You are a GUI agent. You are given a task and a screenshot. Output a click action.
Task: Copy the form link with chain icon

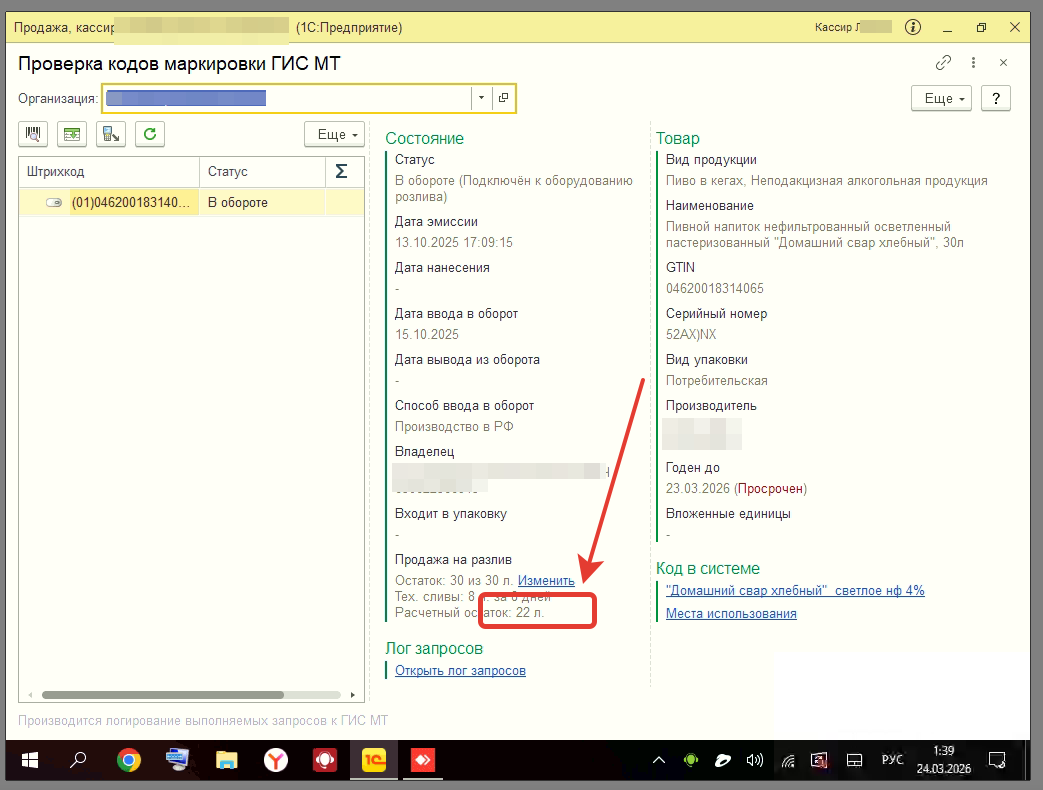point(943,63)
